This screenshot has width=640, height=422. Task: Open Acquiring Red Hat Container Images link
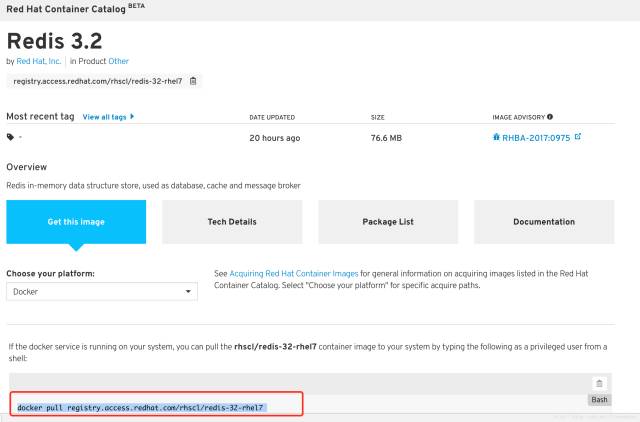pyautogui.click(x=294, y=273)
